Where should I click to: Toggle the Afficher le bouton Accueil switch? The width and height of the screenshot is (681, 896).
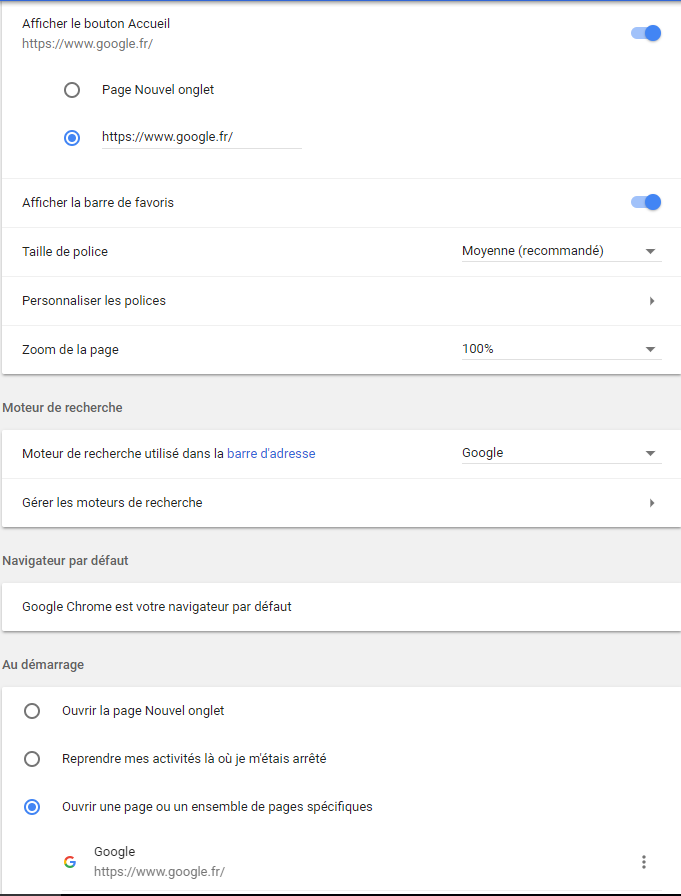pos(646,33)
